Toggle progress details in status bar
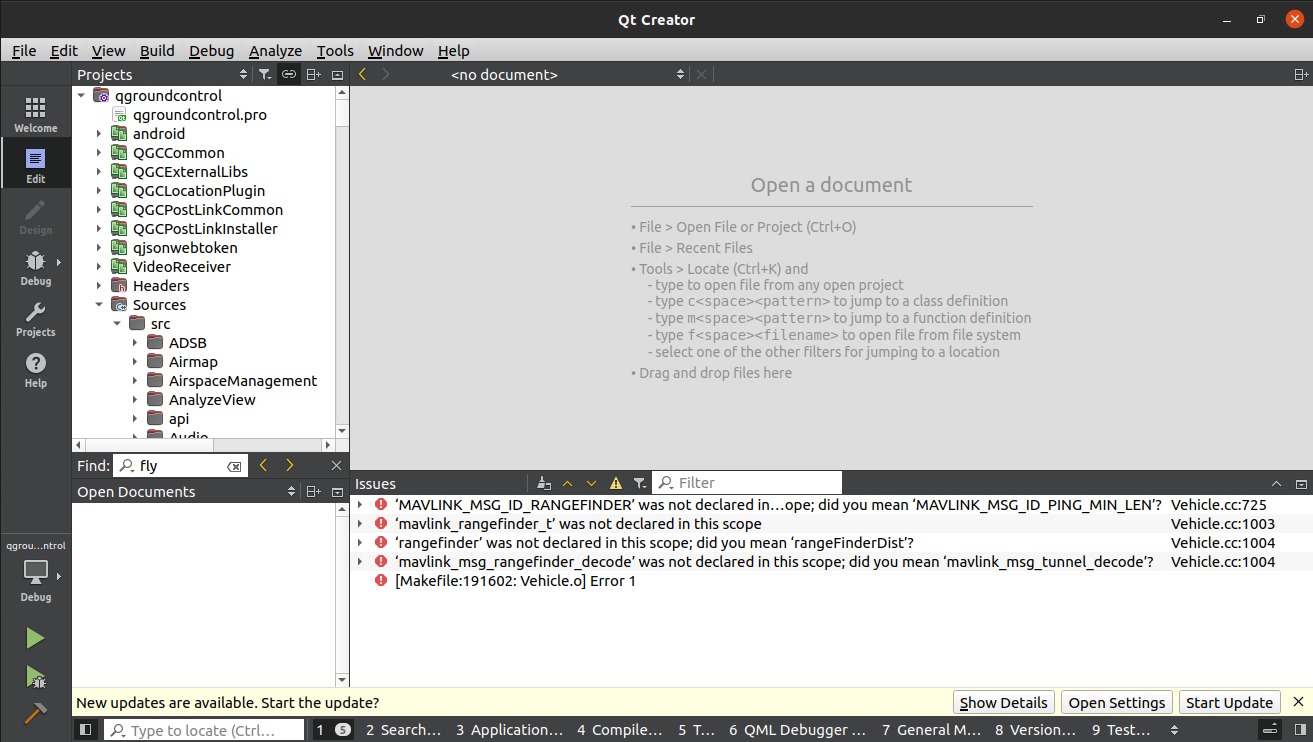 (1268, 730)
